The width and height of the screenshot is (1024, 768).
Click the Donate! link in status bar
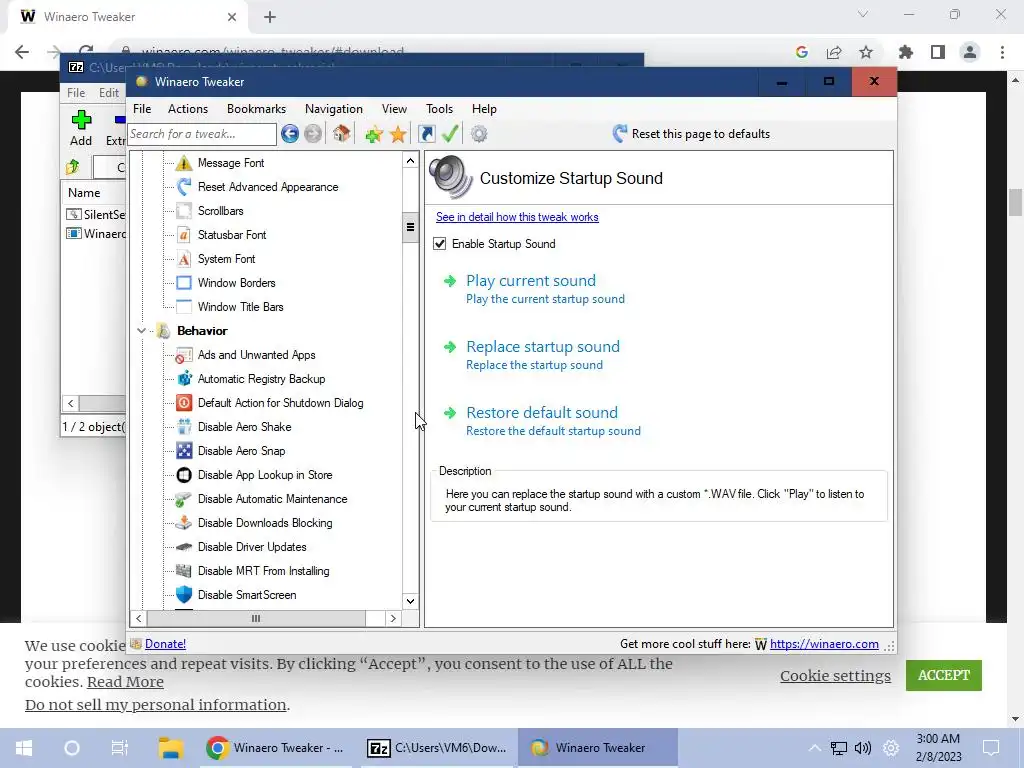(165, 644)
